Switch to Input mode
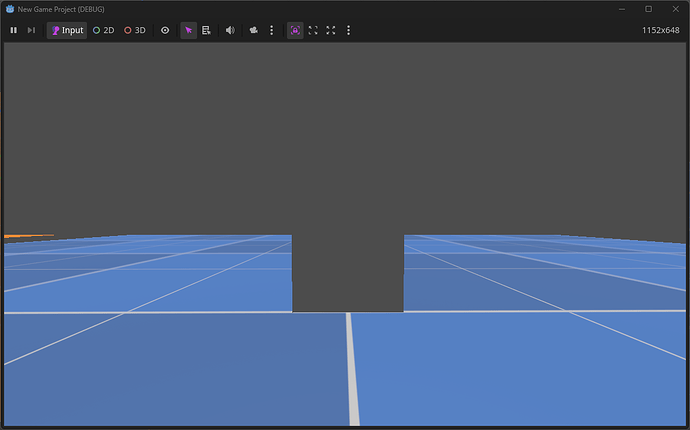 tap(66, 30)
